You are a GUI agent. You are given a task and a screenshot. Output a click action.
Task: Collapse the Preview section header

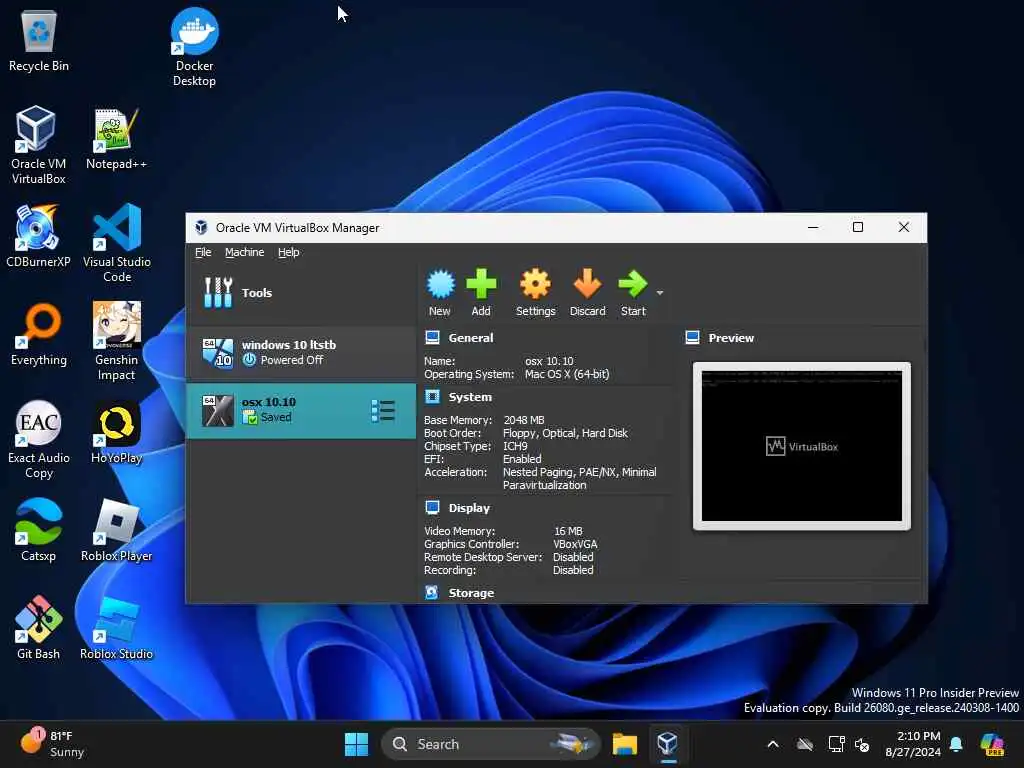pyautogui.click(x=731, y=338)
